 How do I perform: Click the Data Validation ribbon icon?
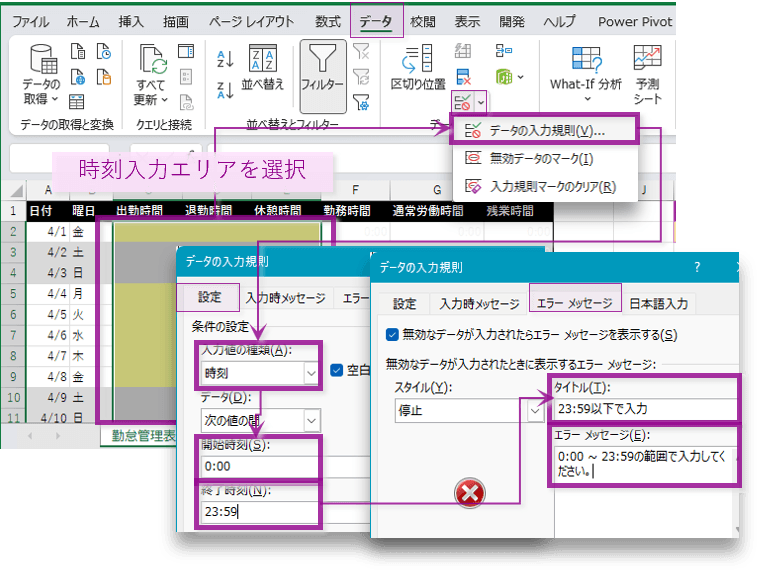tap(463, 102)
